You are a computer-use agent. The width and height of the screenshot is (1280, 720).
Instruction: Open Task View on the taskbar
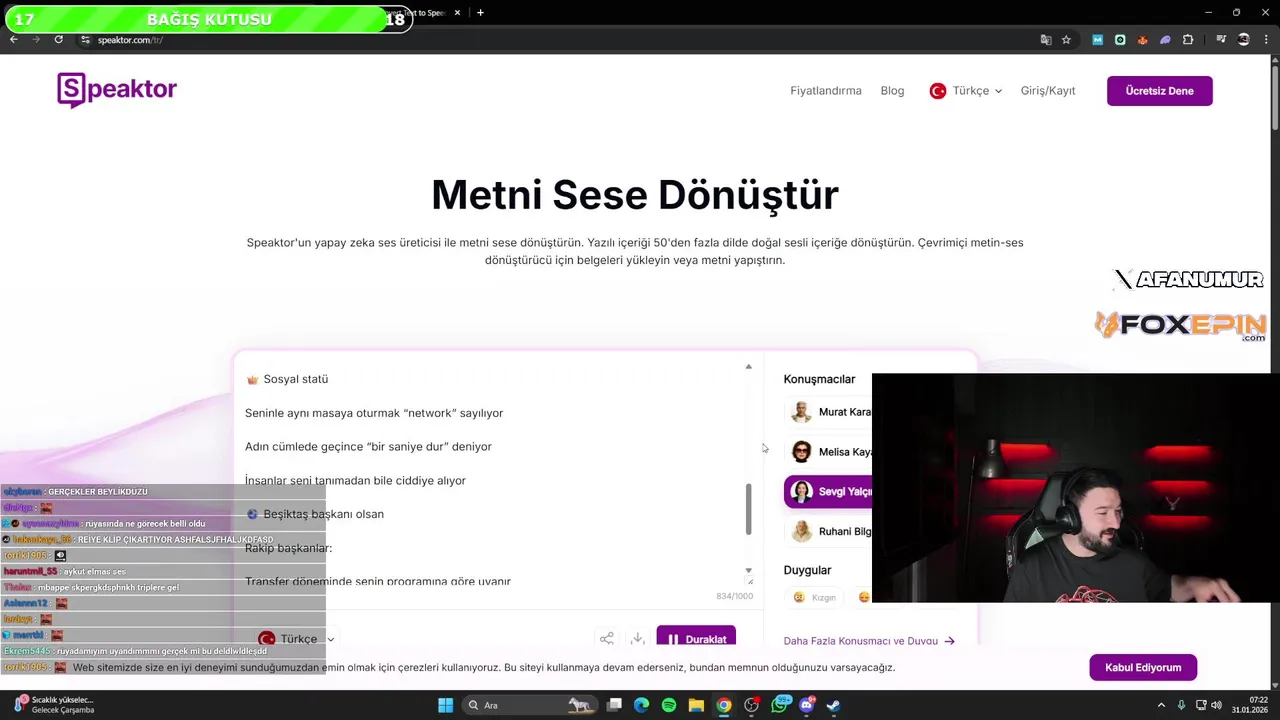615,705
